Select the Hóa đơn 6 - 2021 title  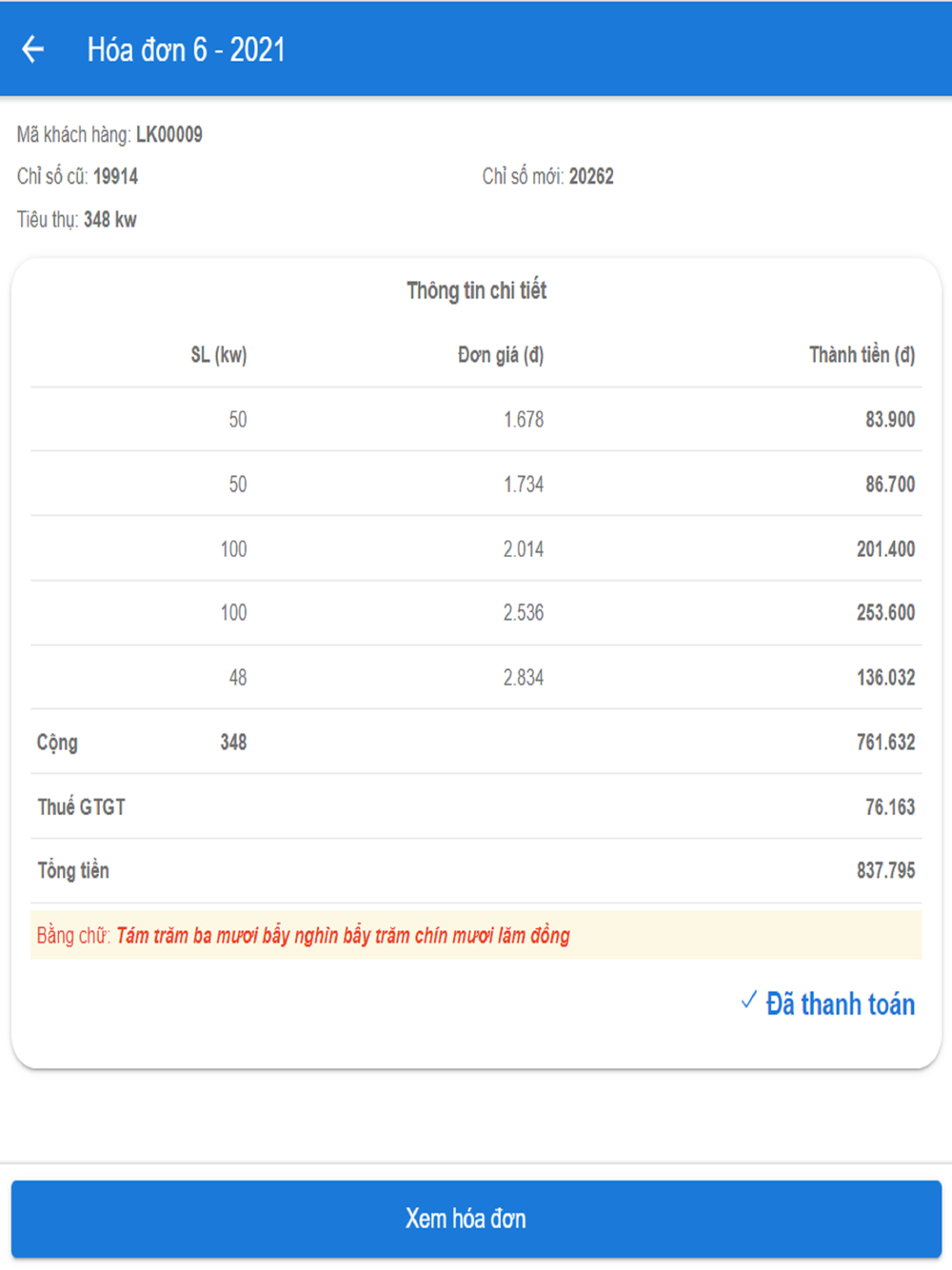pos(187,50)
